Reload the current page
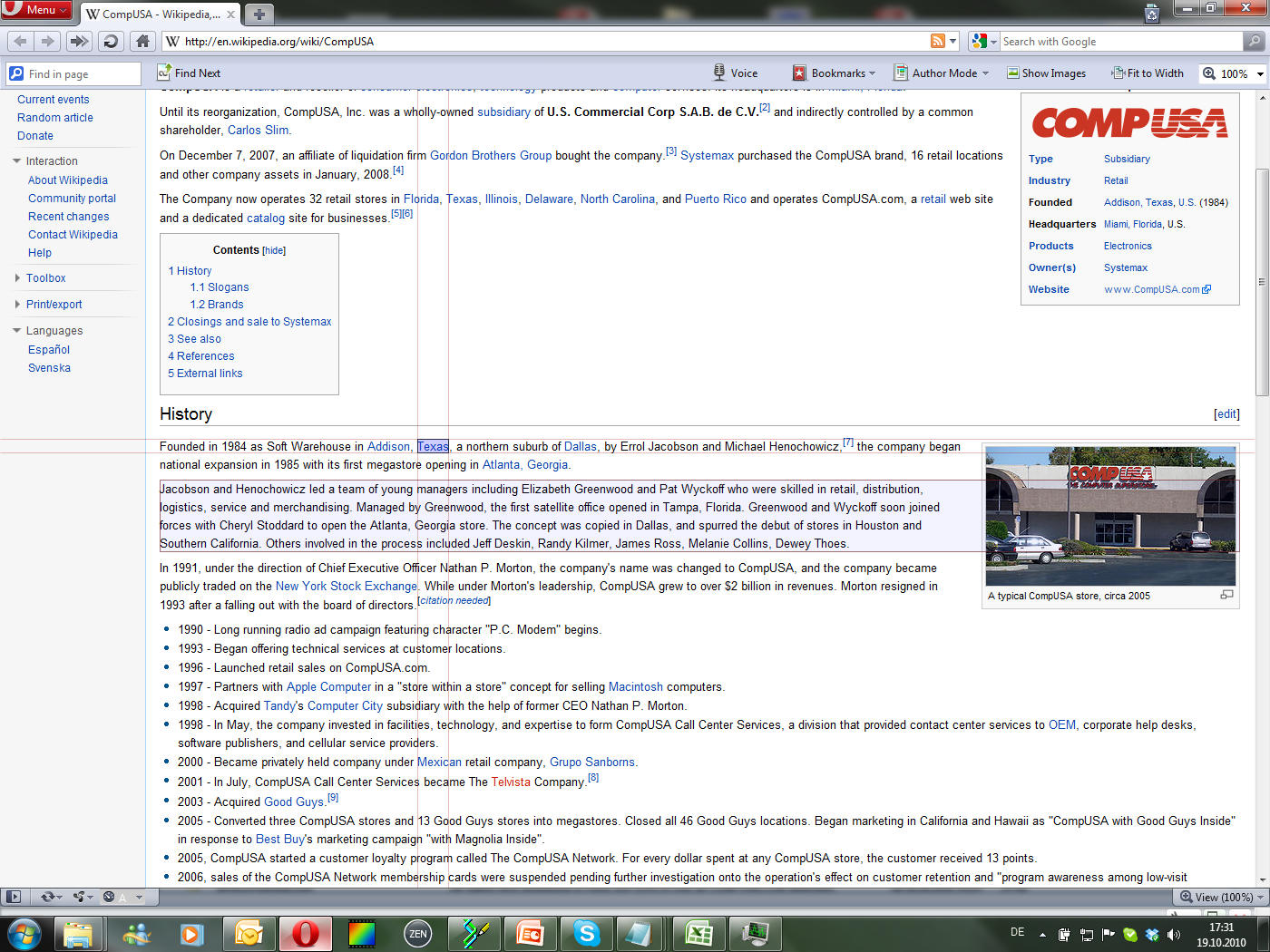This screenshot has width=1270, height=952. 111,41
